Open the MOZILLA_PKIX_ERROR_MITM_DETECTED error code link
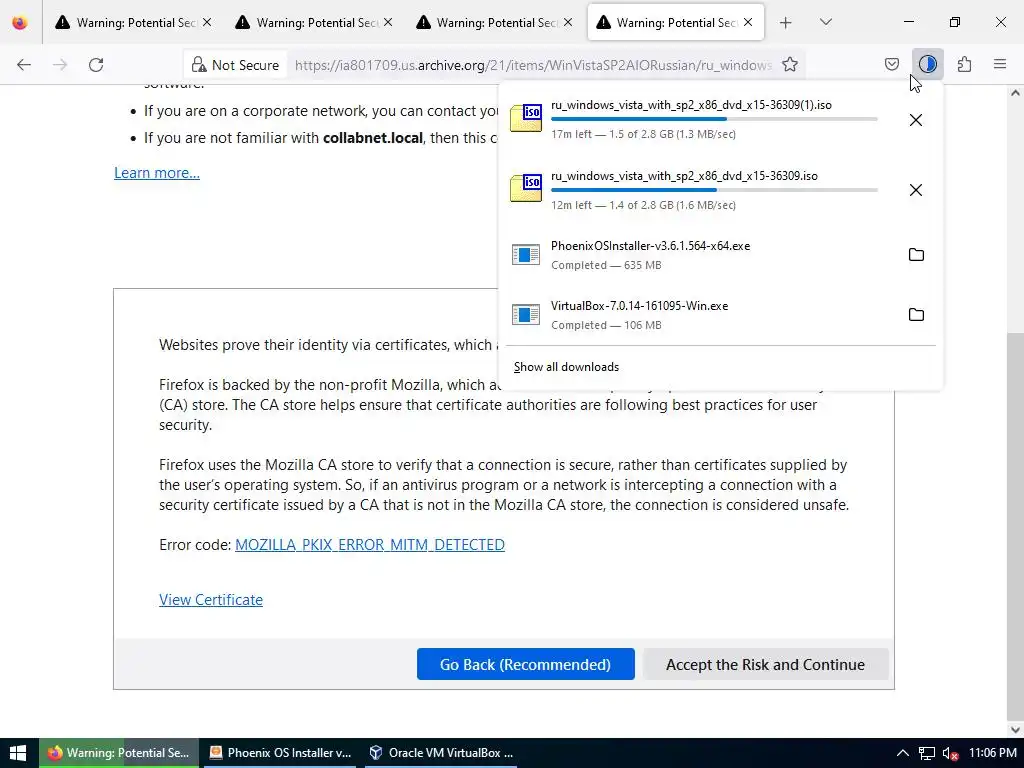 (370, 545)
